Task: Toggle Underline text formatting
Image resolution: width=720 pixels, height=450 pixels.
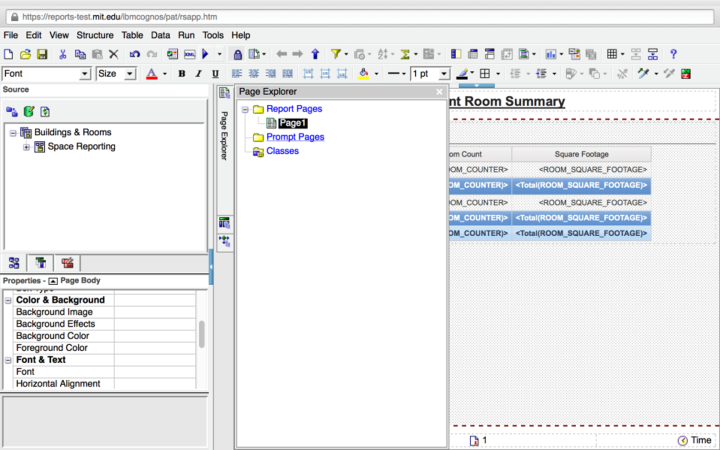Action: point(215,74)
